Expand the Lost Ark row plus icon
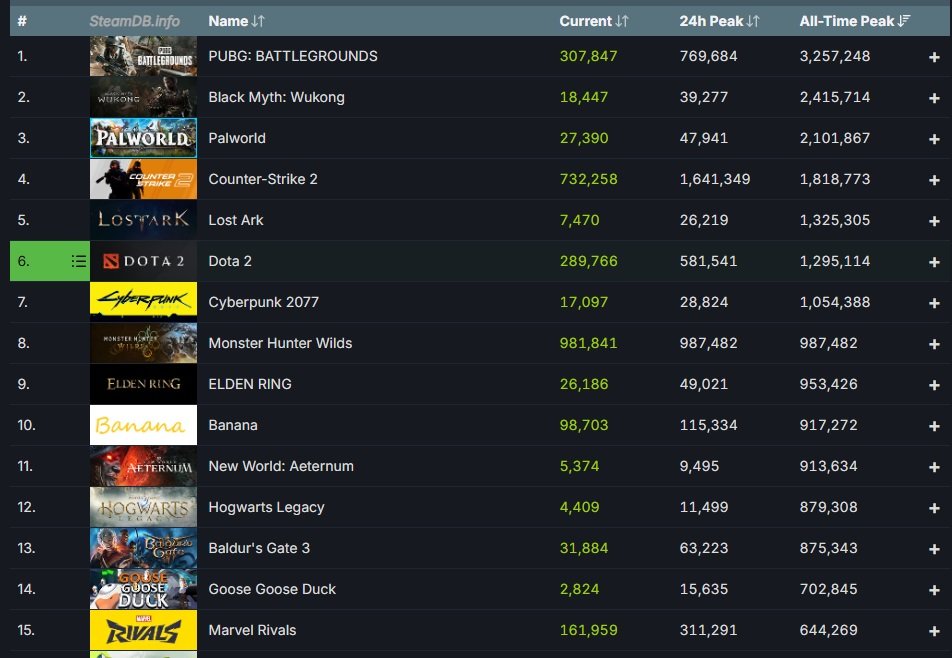The height and width of the screenshot is (658, 952). (x=934, y=221)
